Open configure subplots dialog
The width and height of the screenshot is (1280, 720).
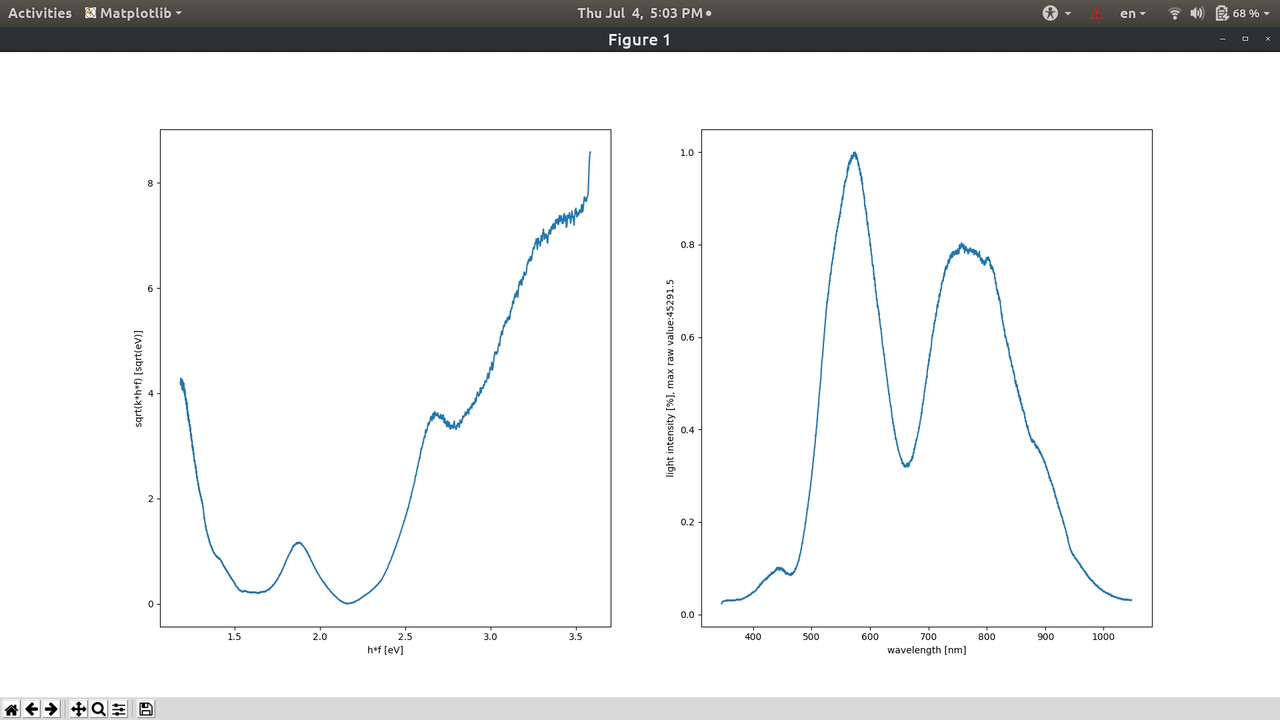tap(119, 709)
